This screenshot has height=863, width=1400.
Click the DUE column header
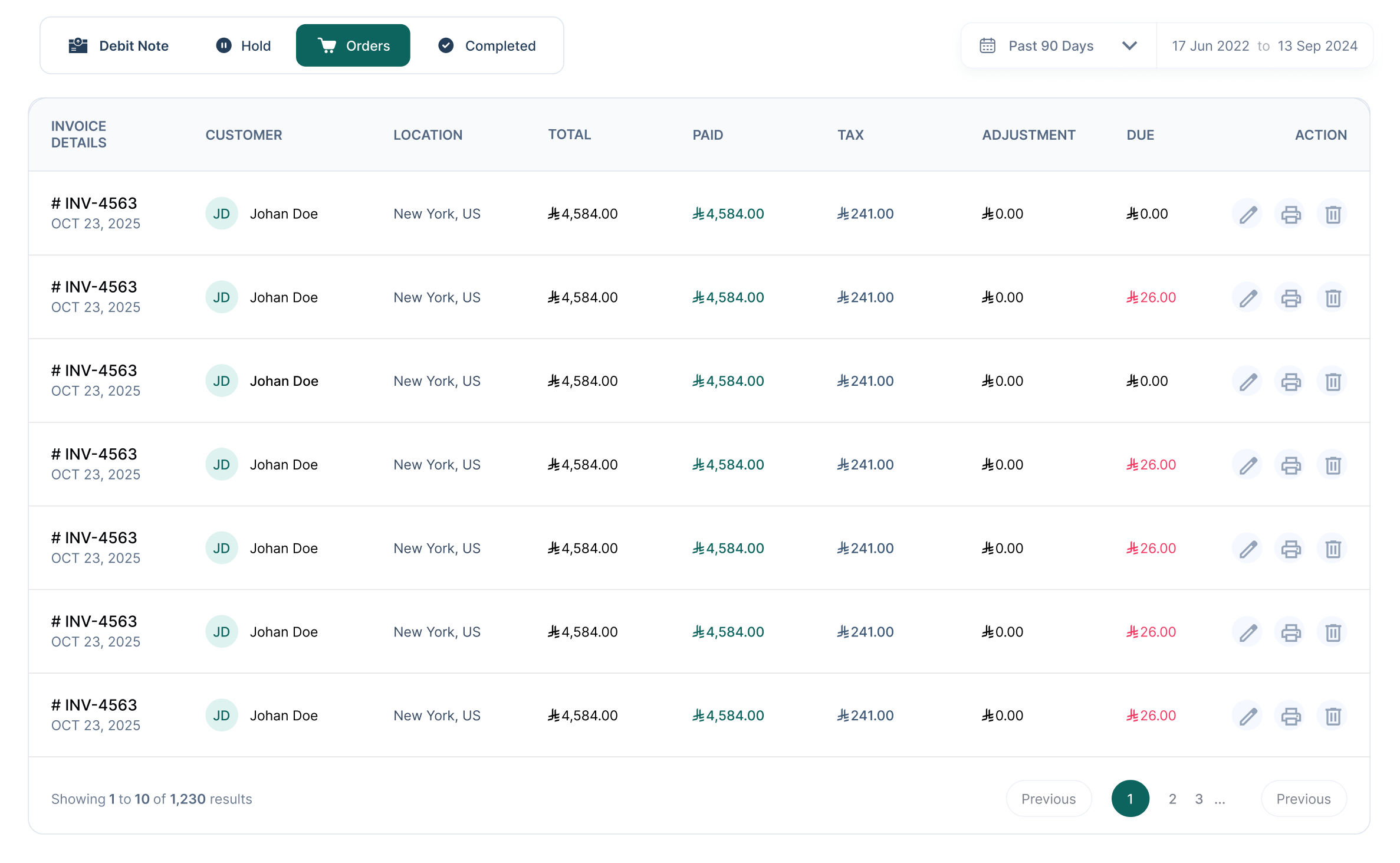point(1140,135)
